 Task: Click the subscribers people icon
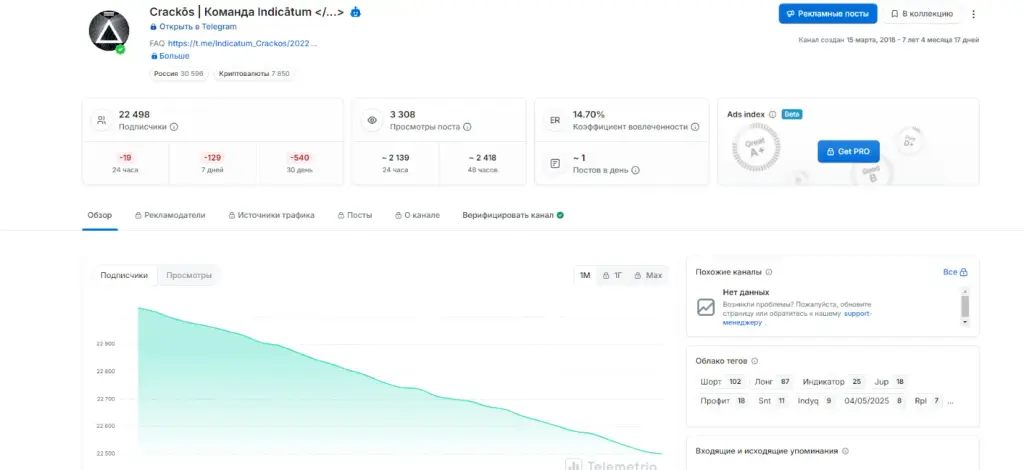[101, 120]
